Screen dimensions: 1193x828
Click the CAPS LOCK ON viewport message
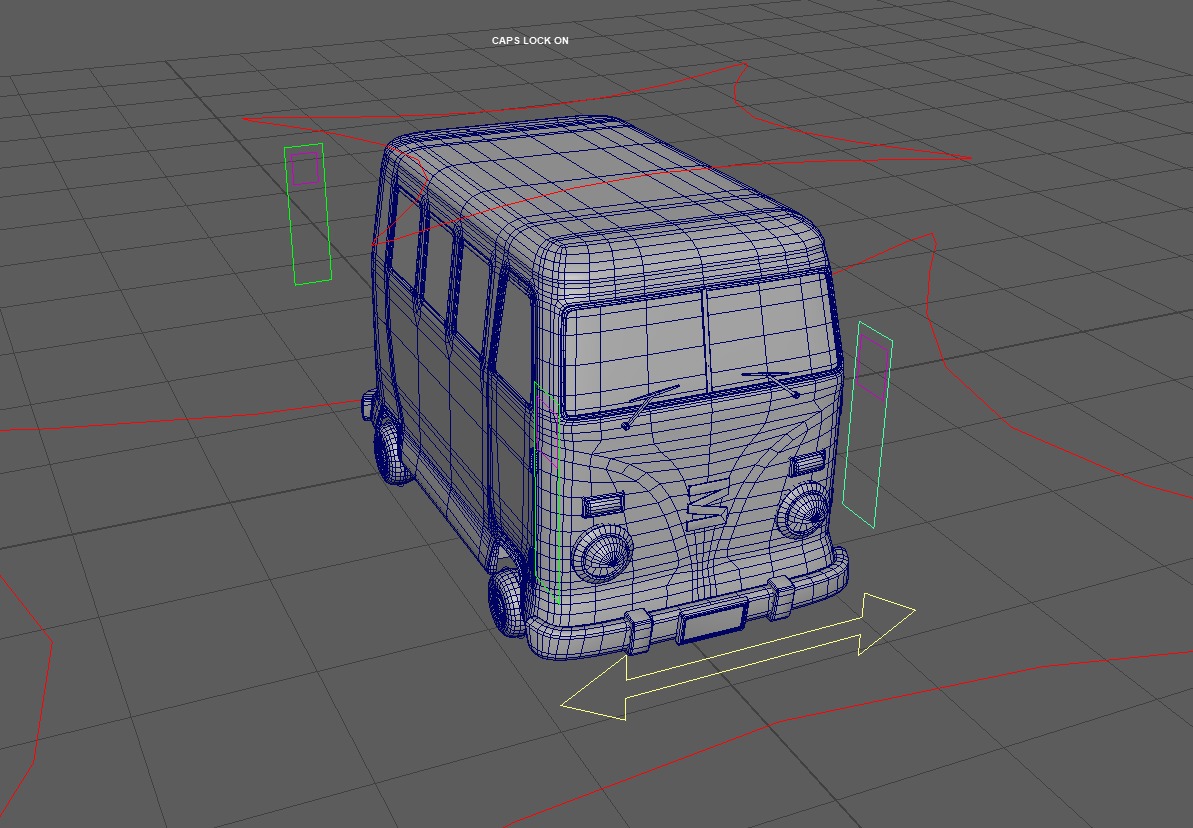[530, 40]
